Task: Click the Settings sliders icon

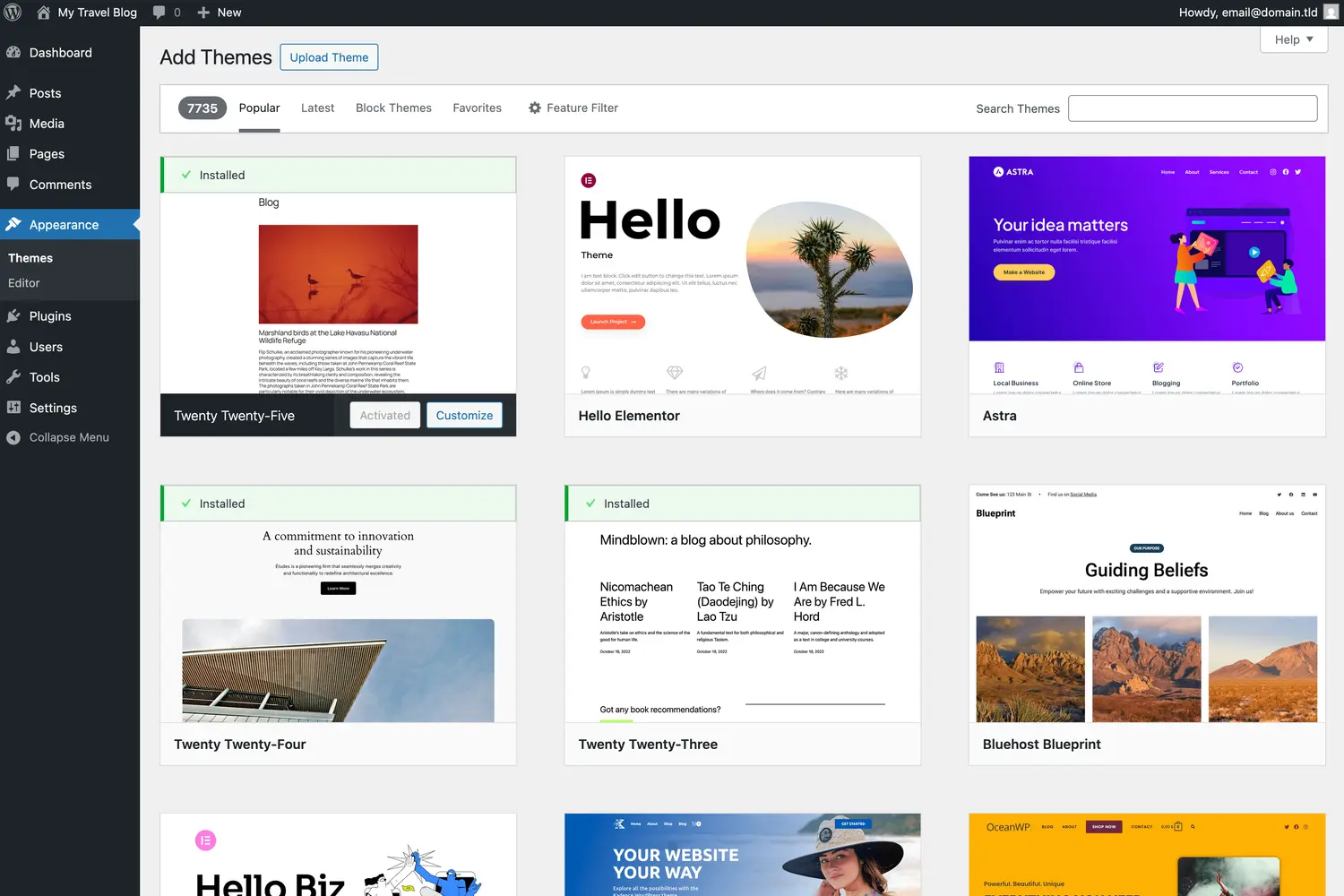Action: coord(13,408)
